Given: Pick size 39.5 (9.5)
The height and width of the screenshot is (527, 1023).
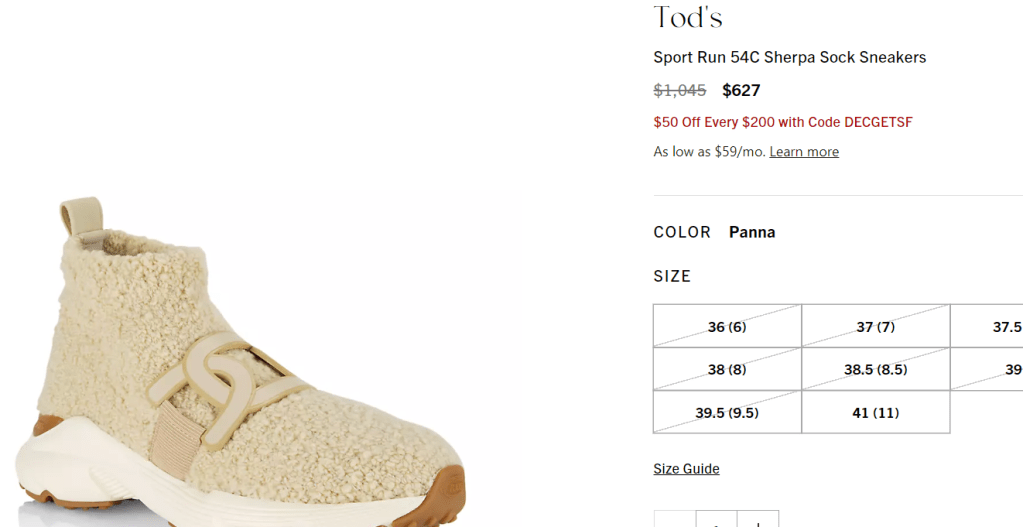Looking at the screenshot, I should [x=727, y=412].
